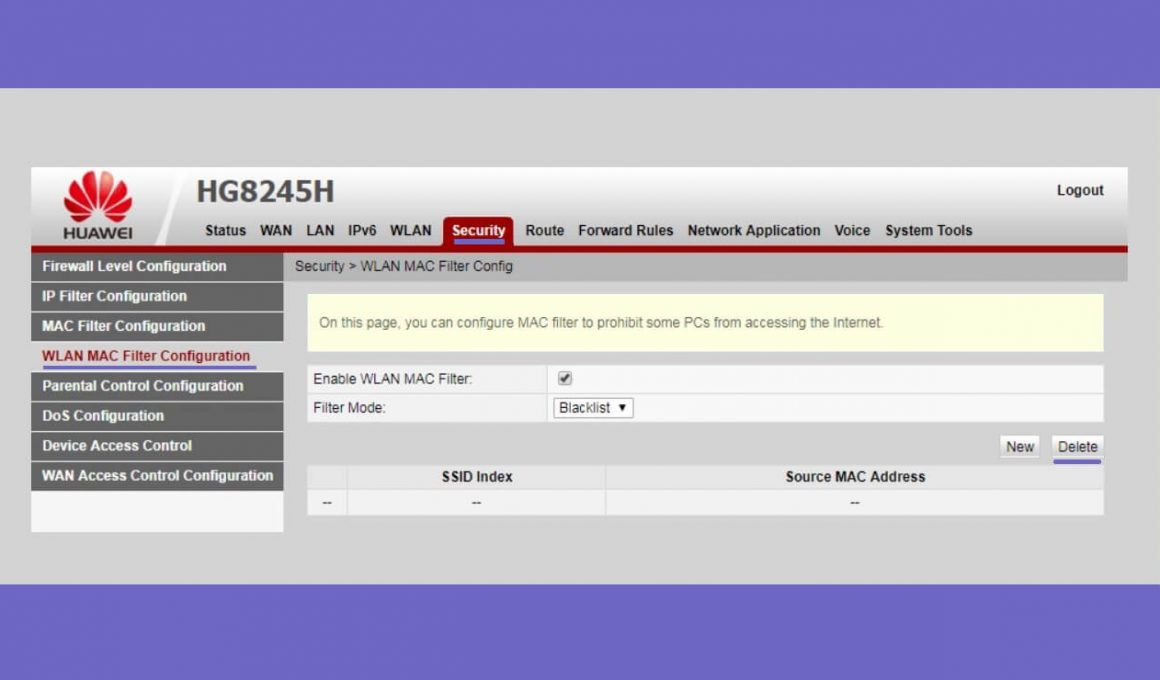Image resolution: width=1160 pixels, height=680 pixels.
Task: Click the breadcrumb 'Security > WLAN MAC Filter Config'
Action: tap(404, 266)
